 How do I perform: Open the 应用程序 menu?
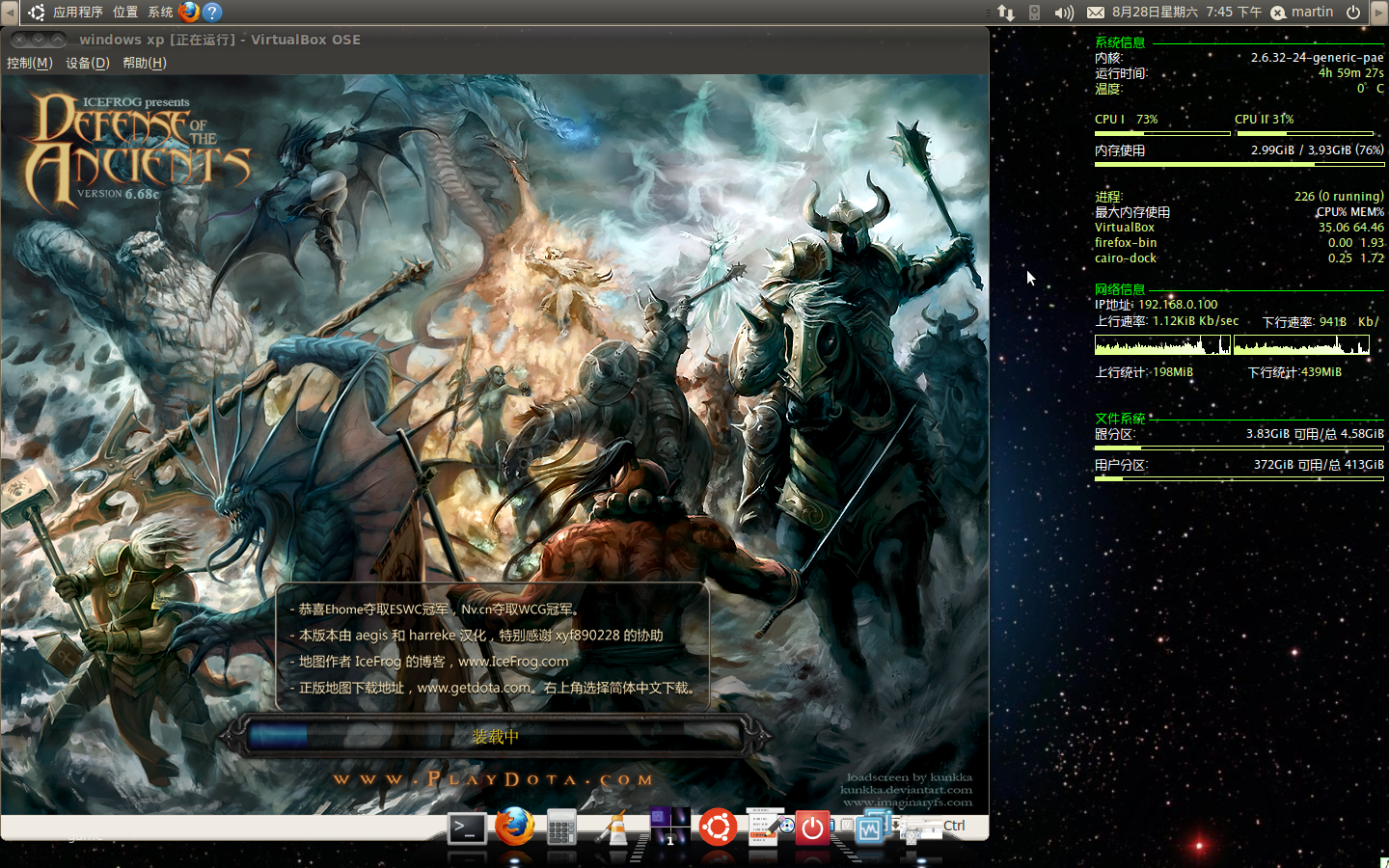(x=78, y=13)
